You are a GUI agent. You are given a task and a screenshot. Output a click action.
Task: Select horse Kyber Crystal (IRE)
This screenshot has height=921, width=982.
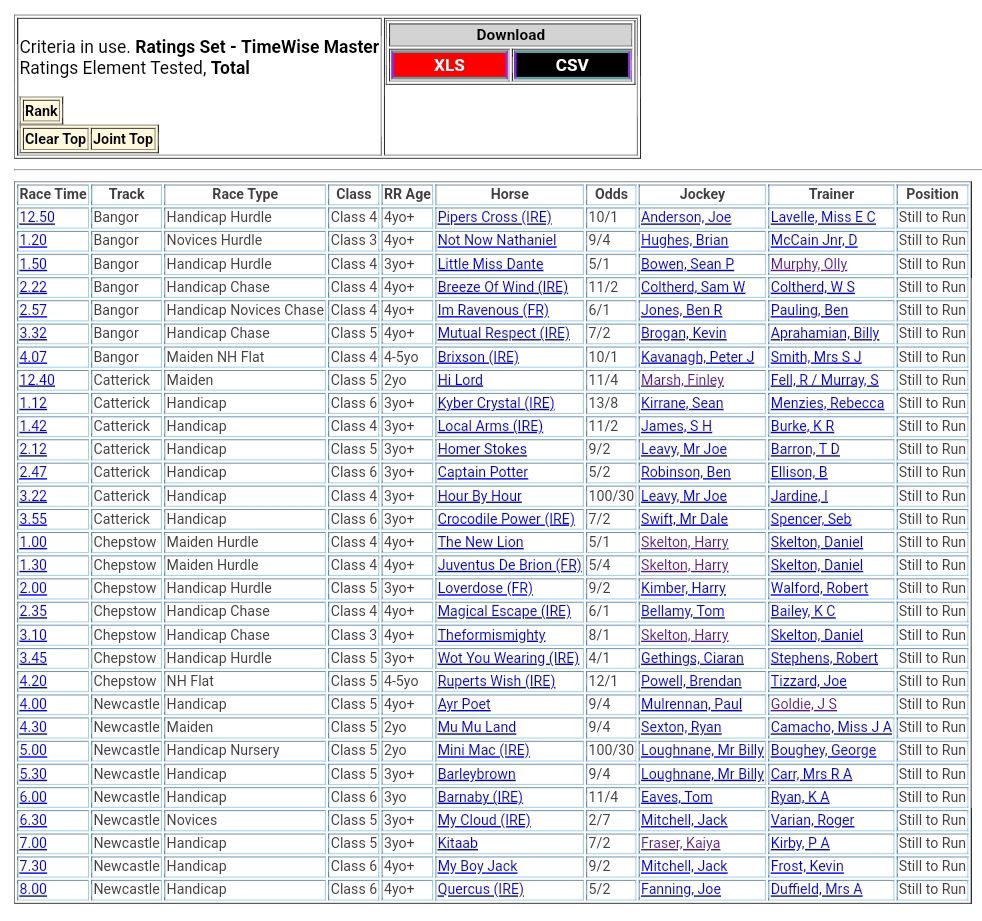pyautogui.click(x=495, y=403)
